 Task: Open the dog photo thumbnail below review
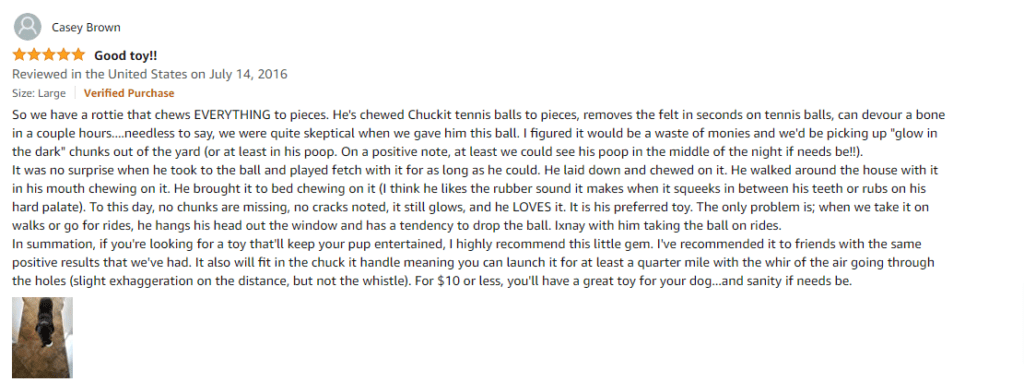coord(42,338)
